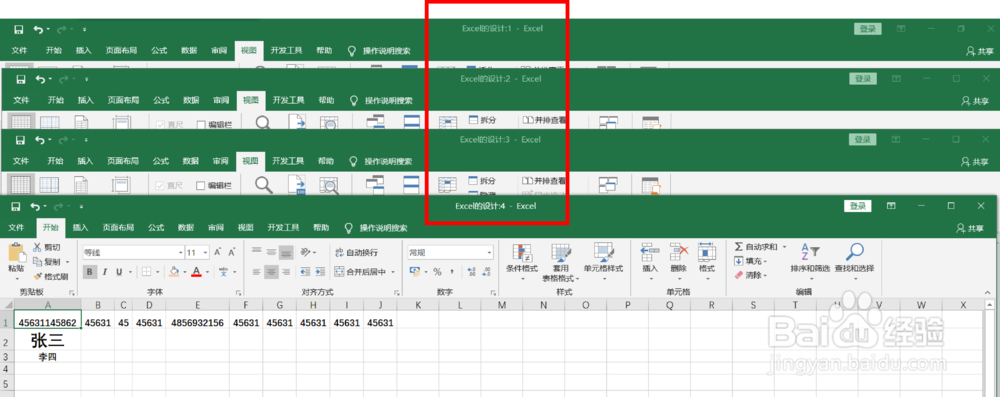Viewport: 1000px width, 397px height.
Task: Click Save icon in Excel的设计:4 window
Action: [17, 206]
